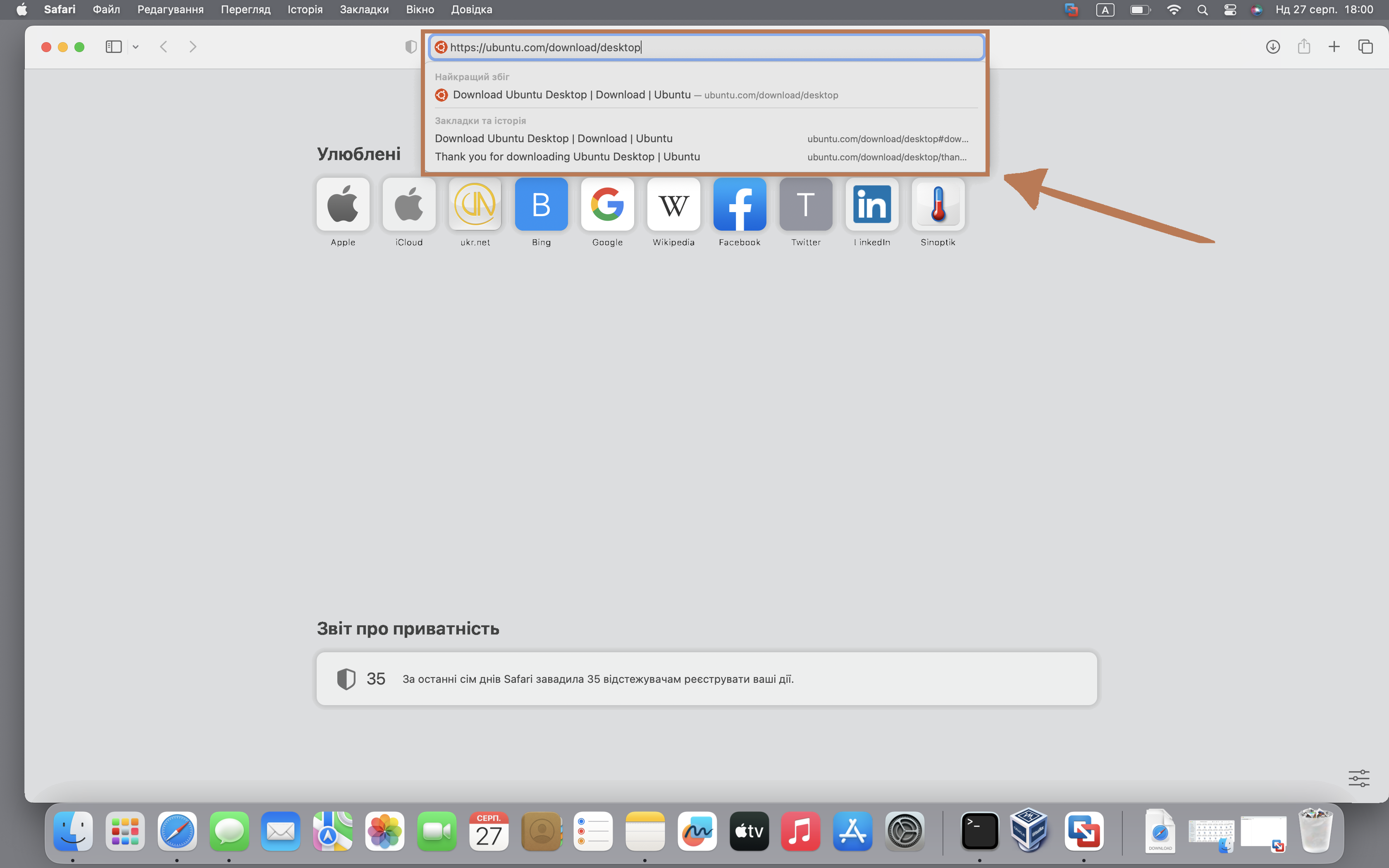Viewport: 1389px width, 868px height.
Task: Open the Історія menu
Action: click(305, 9)
